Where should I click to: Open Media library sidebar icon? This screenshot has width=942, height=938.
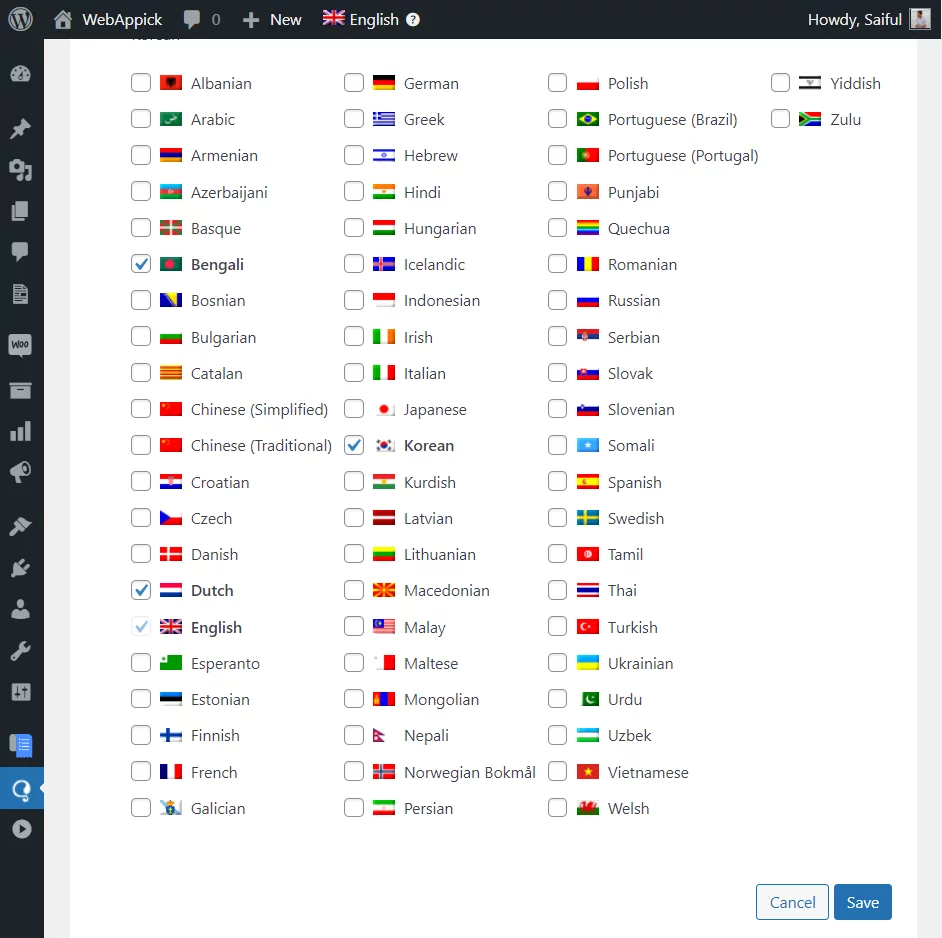tap(20, 171)
